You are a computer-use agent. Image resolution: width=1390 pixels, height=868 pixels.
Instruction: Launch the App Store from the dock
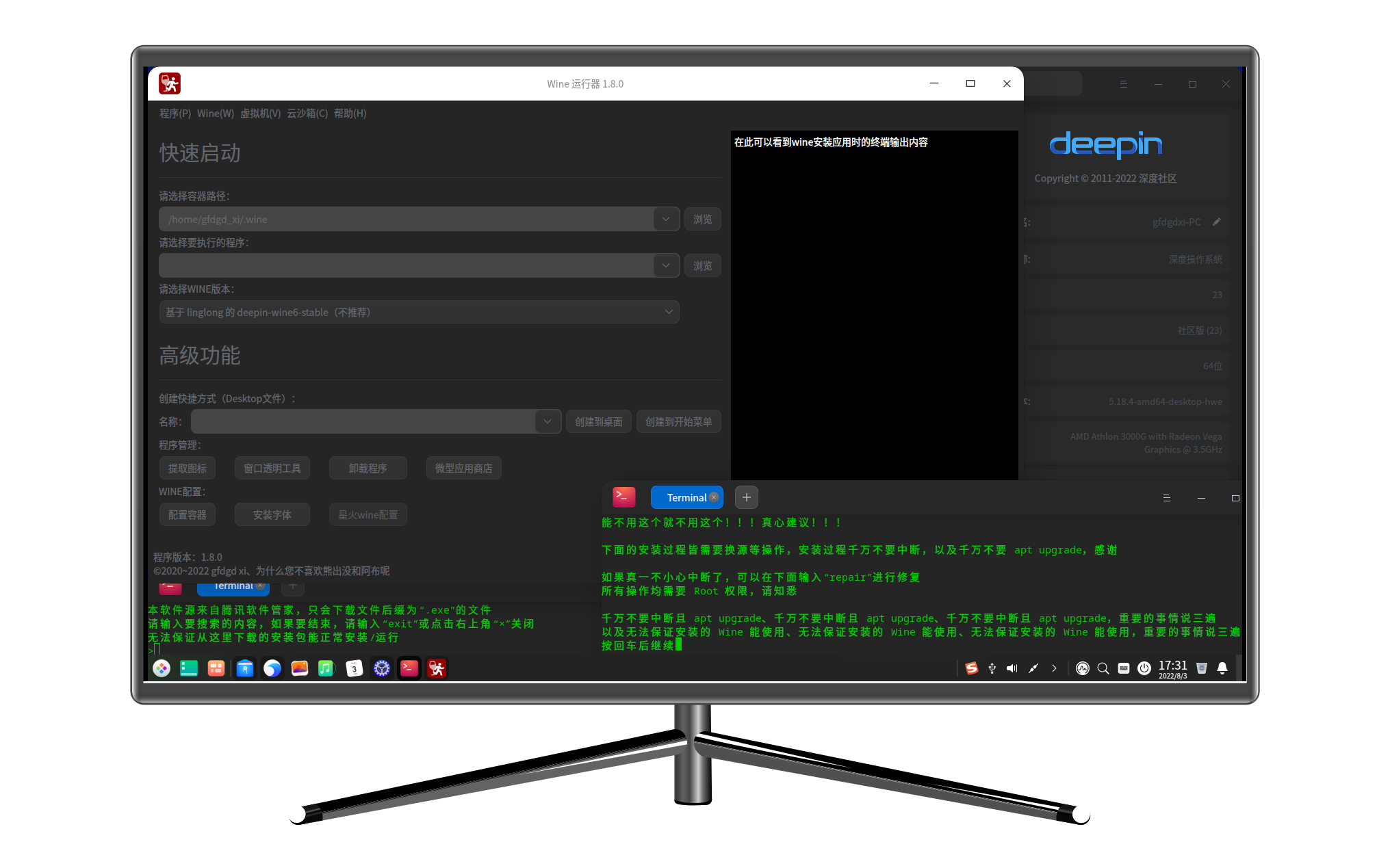tap(244, 668)
